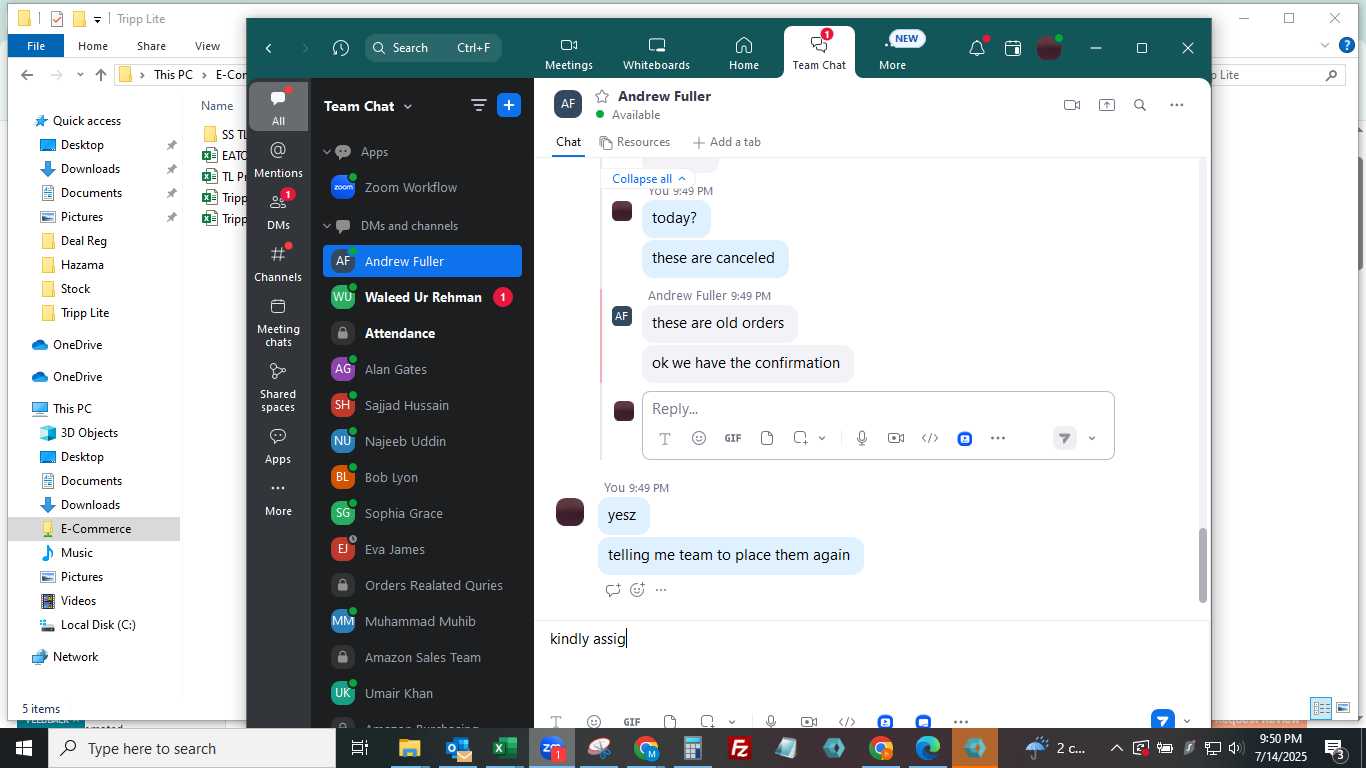Image resolution: width=1366 pixels, height=768 pixels.
Task: Open Sophia Grace chat
Action: tap(422, 513)
